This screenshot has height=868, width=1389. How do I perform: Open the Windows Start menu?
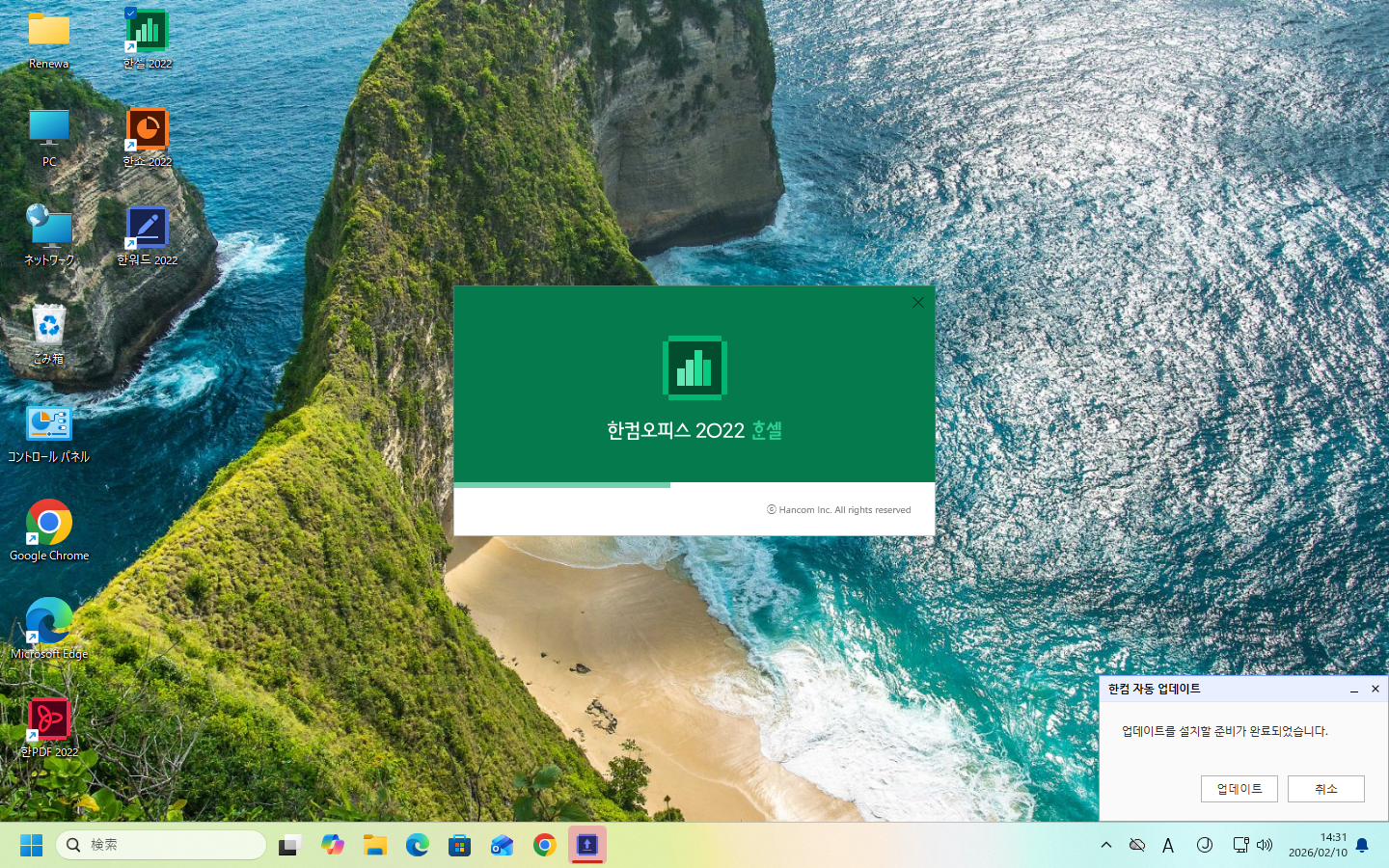click(31, 845)
